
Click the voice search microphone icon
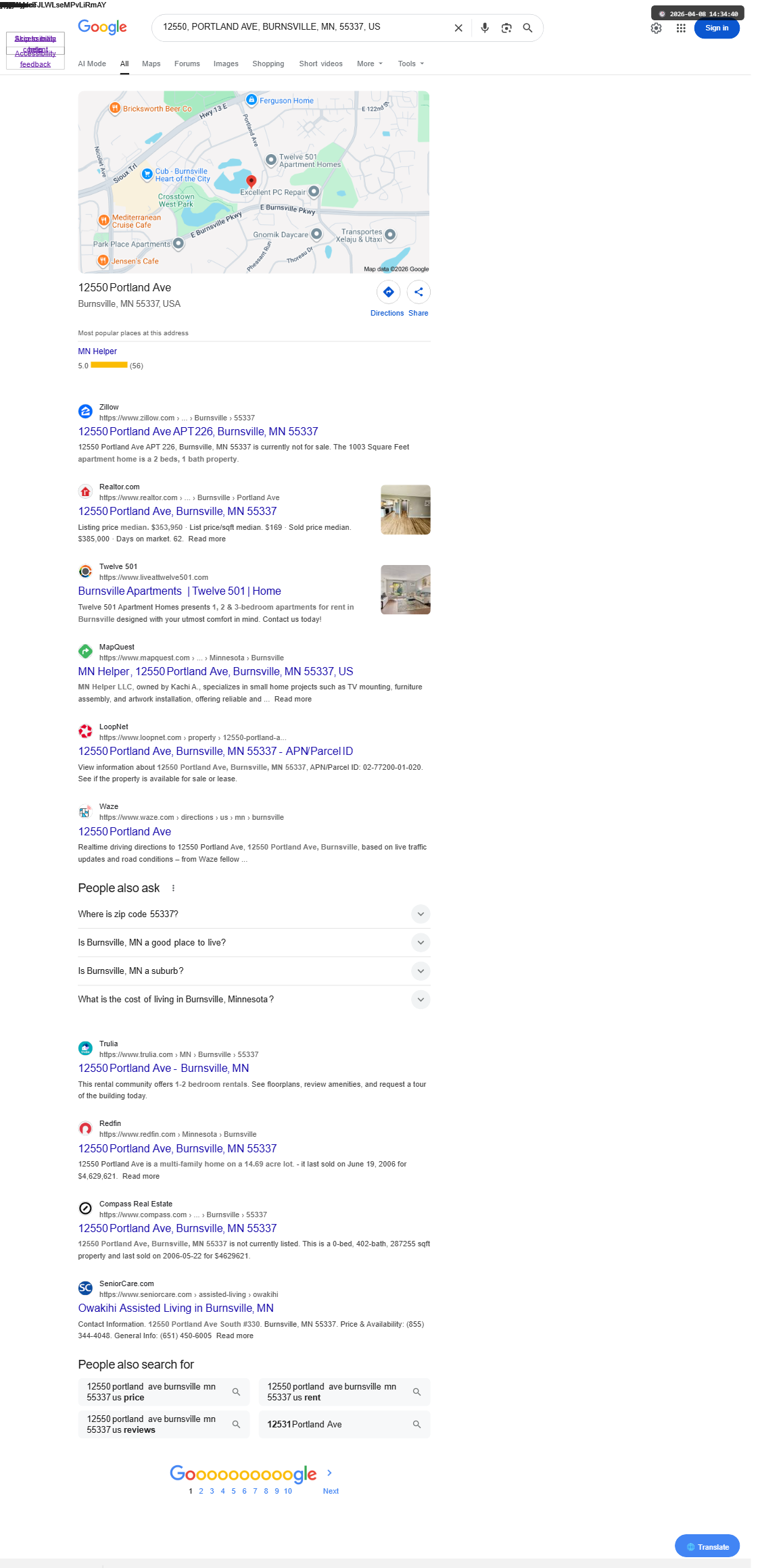[485, 28]
